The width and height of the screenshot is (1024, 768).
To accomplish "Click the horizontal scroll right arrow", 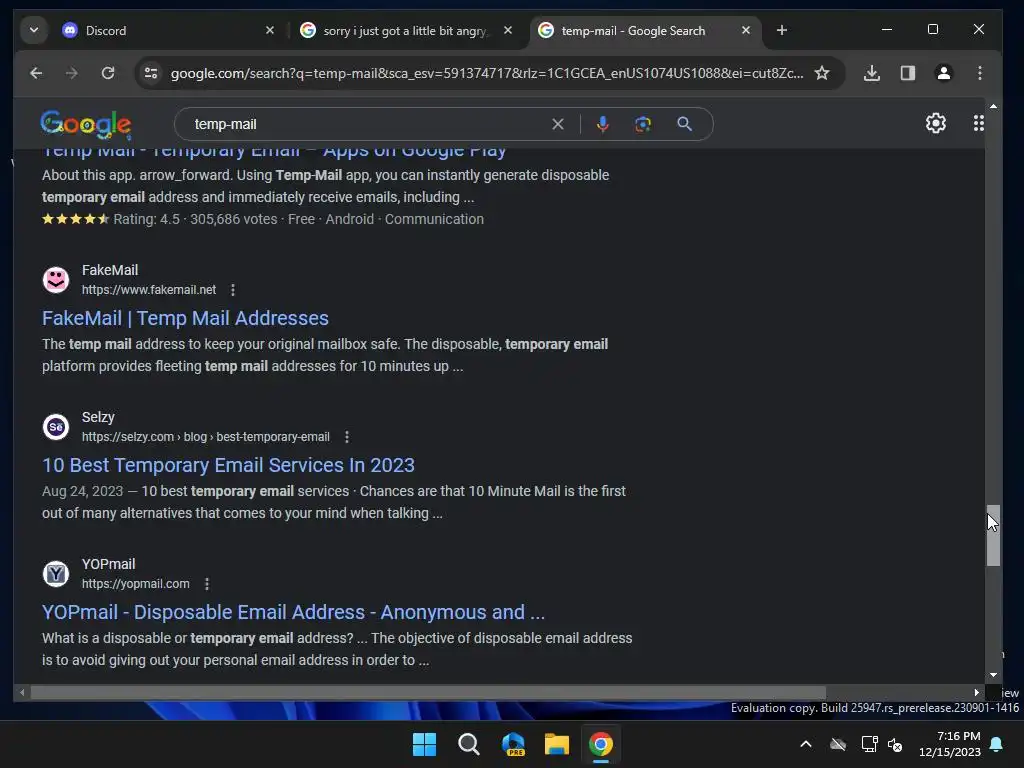I will tap(976, 692).
